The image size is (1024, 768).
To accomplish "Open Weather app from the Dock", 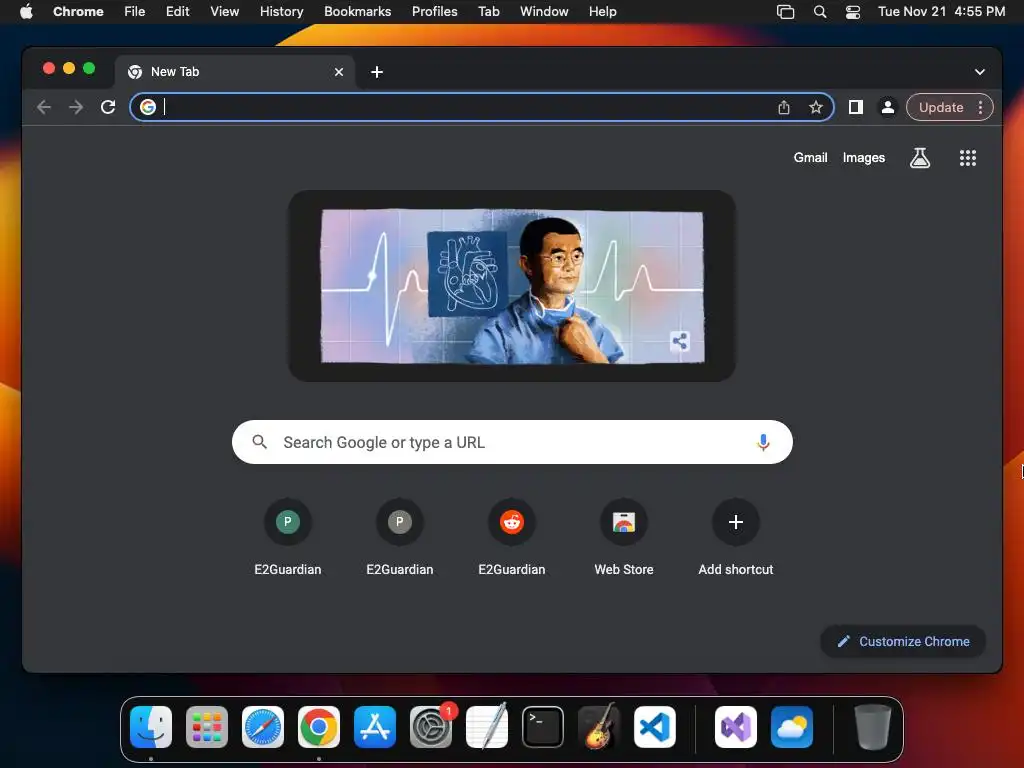I will pyautogui.click(x=792, y=726).
